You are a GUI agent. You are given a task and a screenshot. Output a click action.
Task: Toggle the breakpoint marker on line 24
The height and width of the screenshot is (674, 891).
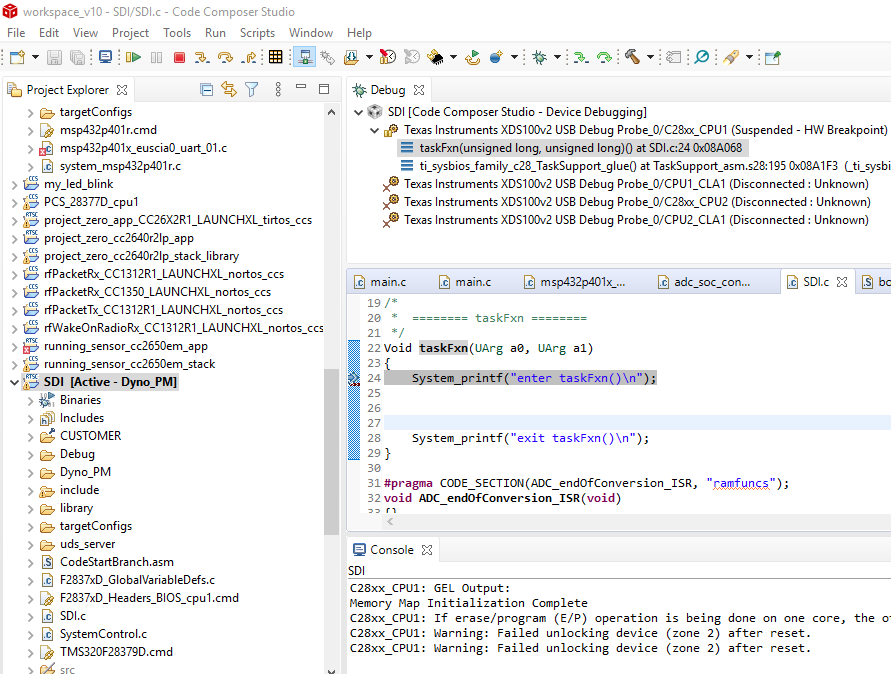(353, 378)
